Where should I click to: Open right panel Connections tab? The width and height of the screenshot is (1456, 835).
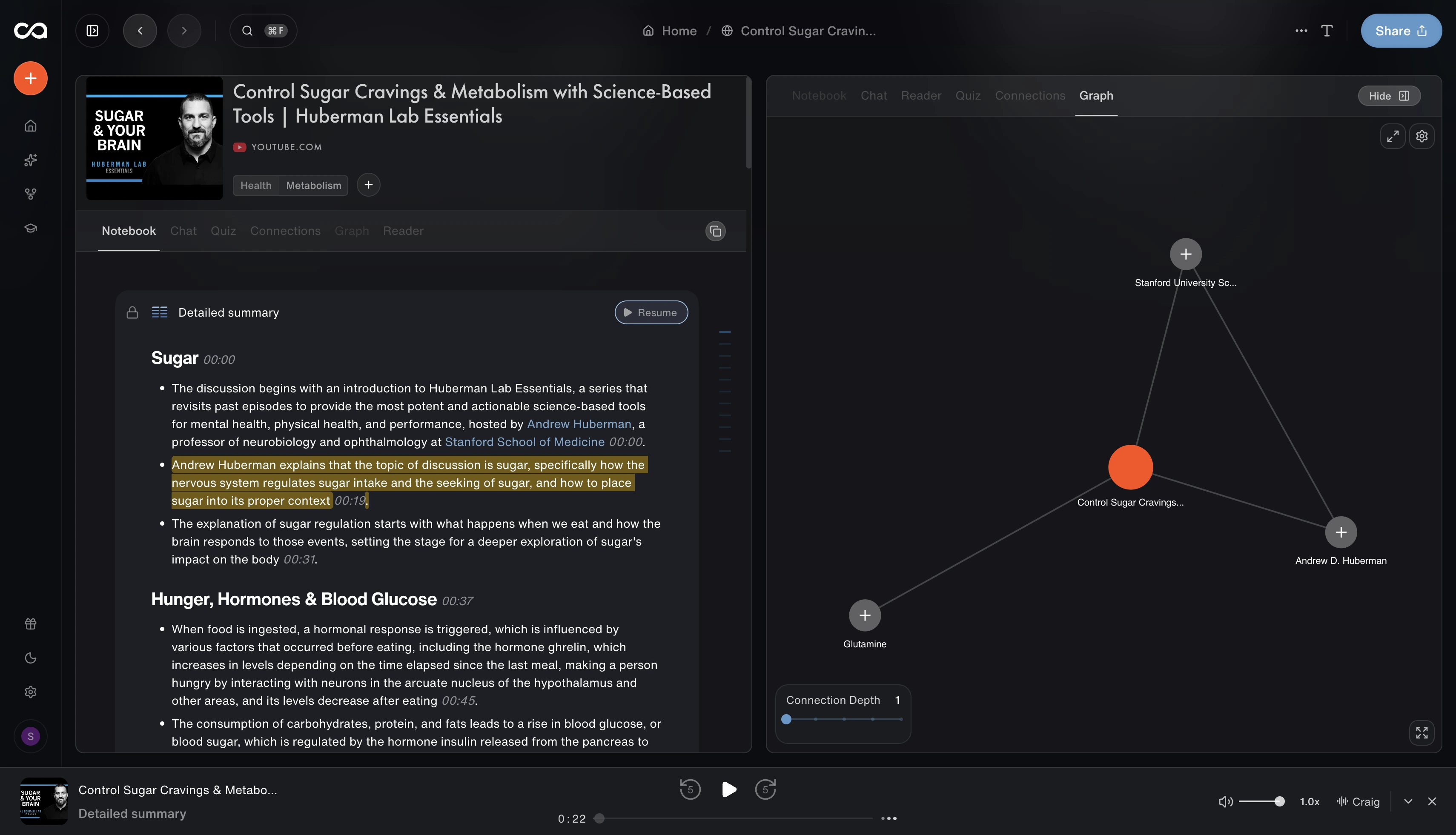(x=1030, y=95)
